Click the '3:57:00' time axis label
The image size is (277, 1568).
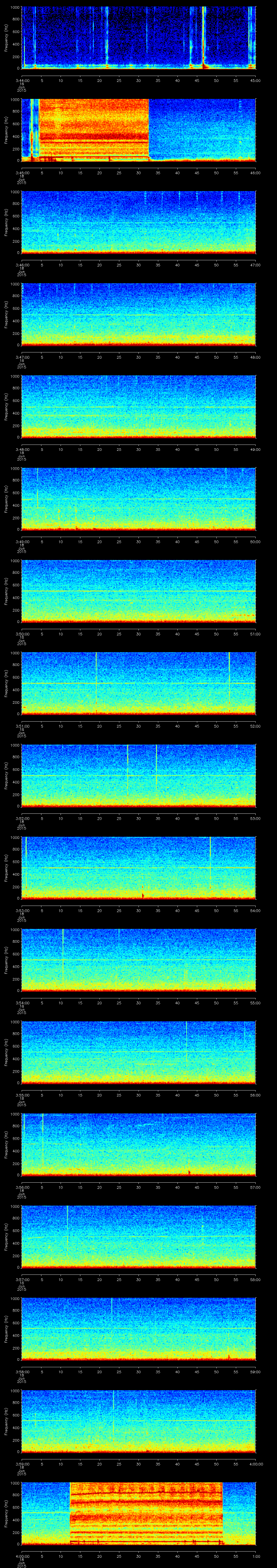click(22, 1279)
